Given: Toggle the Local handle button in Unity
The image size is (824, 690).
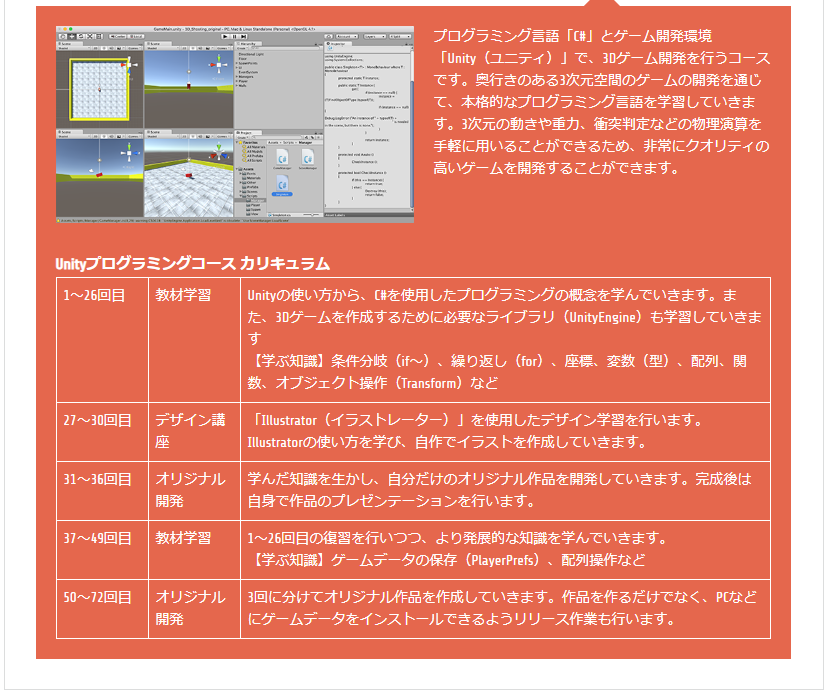Looking at the screenshot, I should pyautogui.click(x=136, y=36).
